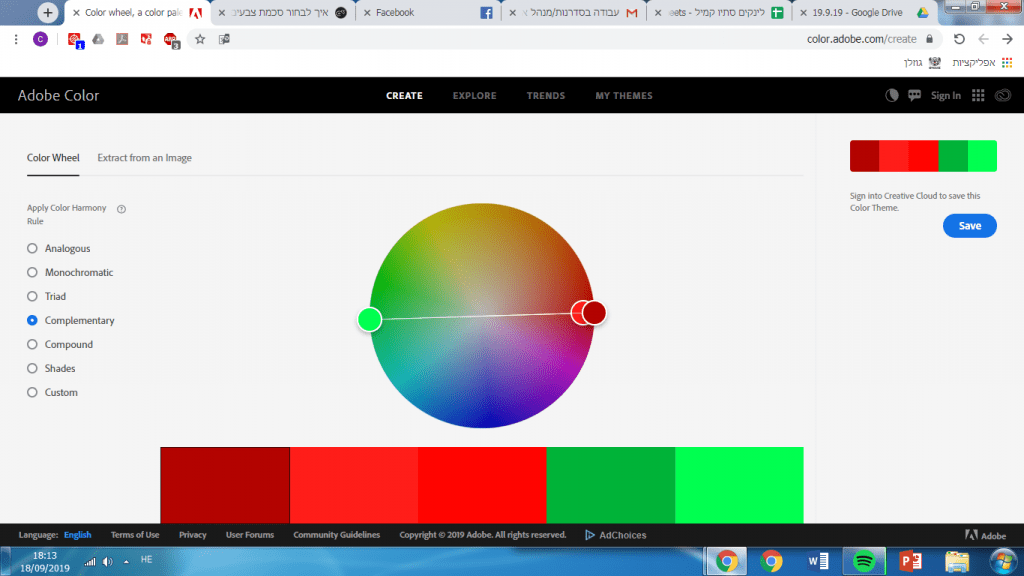Bookmark this page with the star icon
Screen dimensions: 1024x576
(x=200, y=39)
